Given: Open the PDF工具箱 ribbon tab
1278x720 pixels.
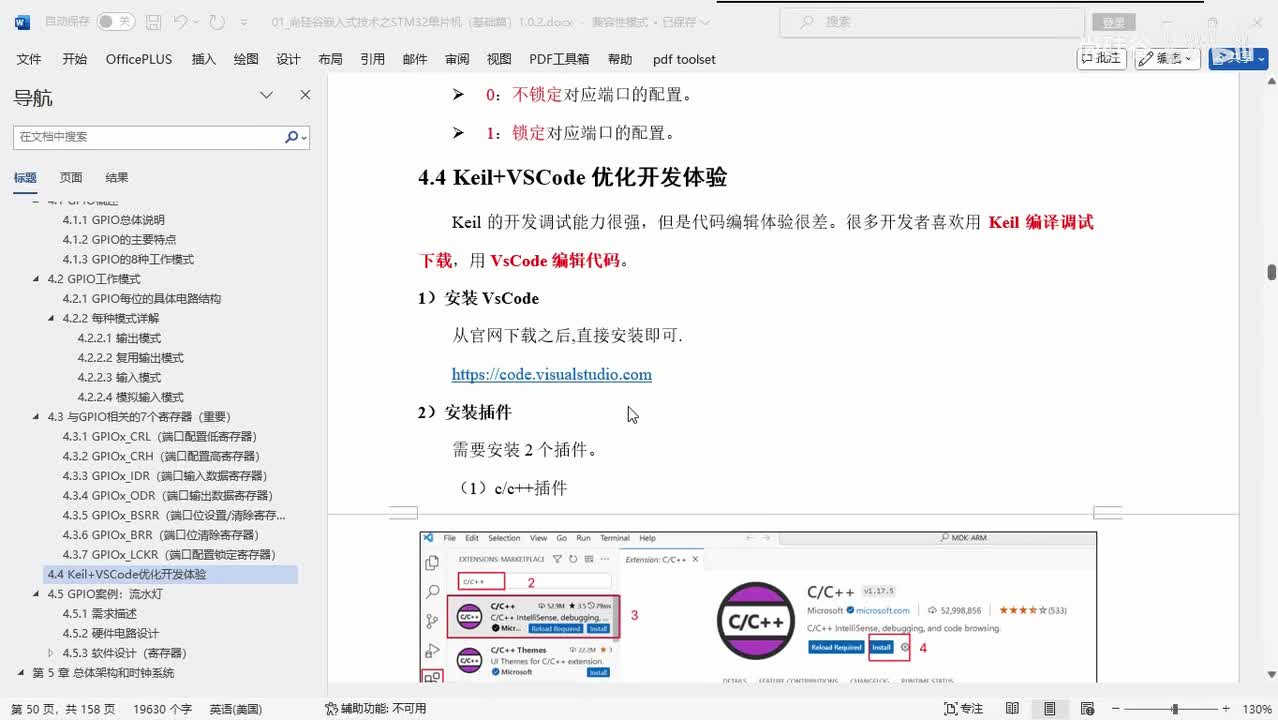Looking at the screenshot, I should coord(559,59).
